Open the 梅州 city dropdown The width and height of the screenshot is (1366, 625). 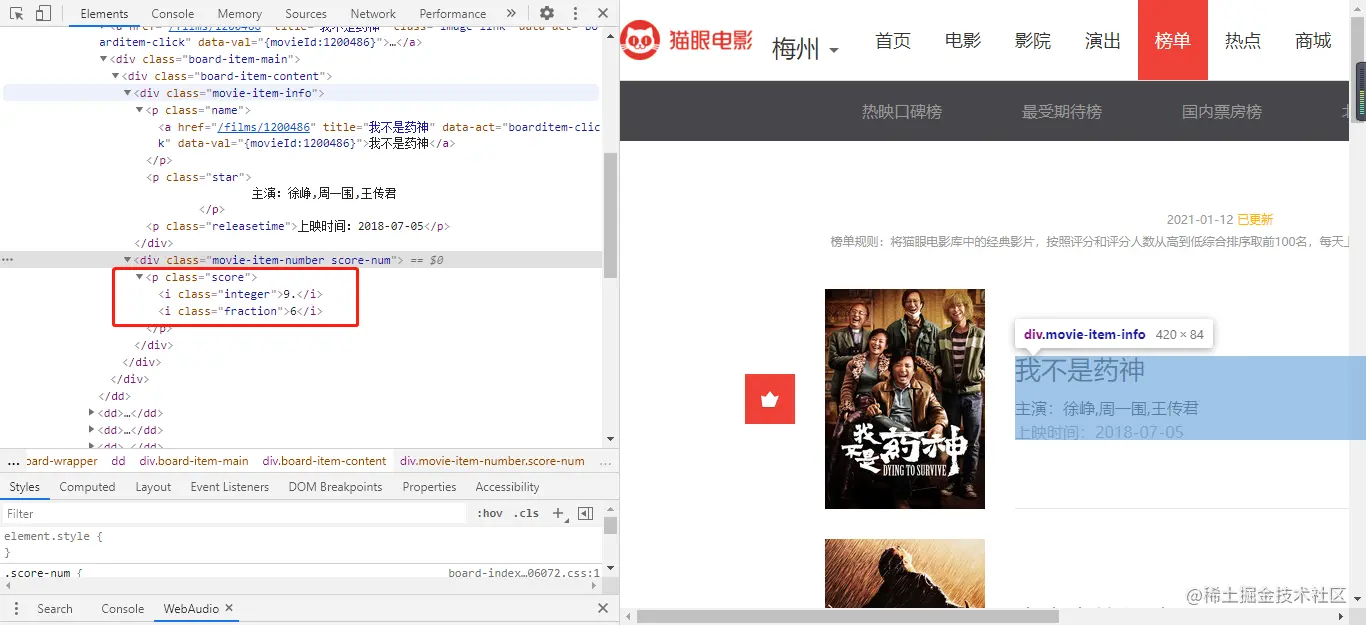click(805, 49)
